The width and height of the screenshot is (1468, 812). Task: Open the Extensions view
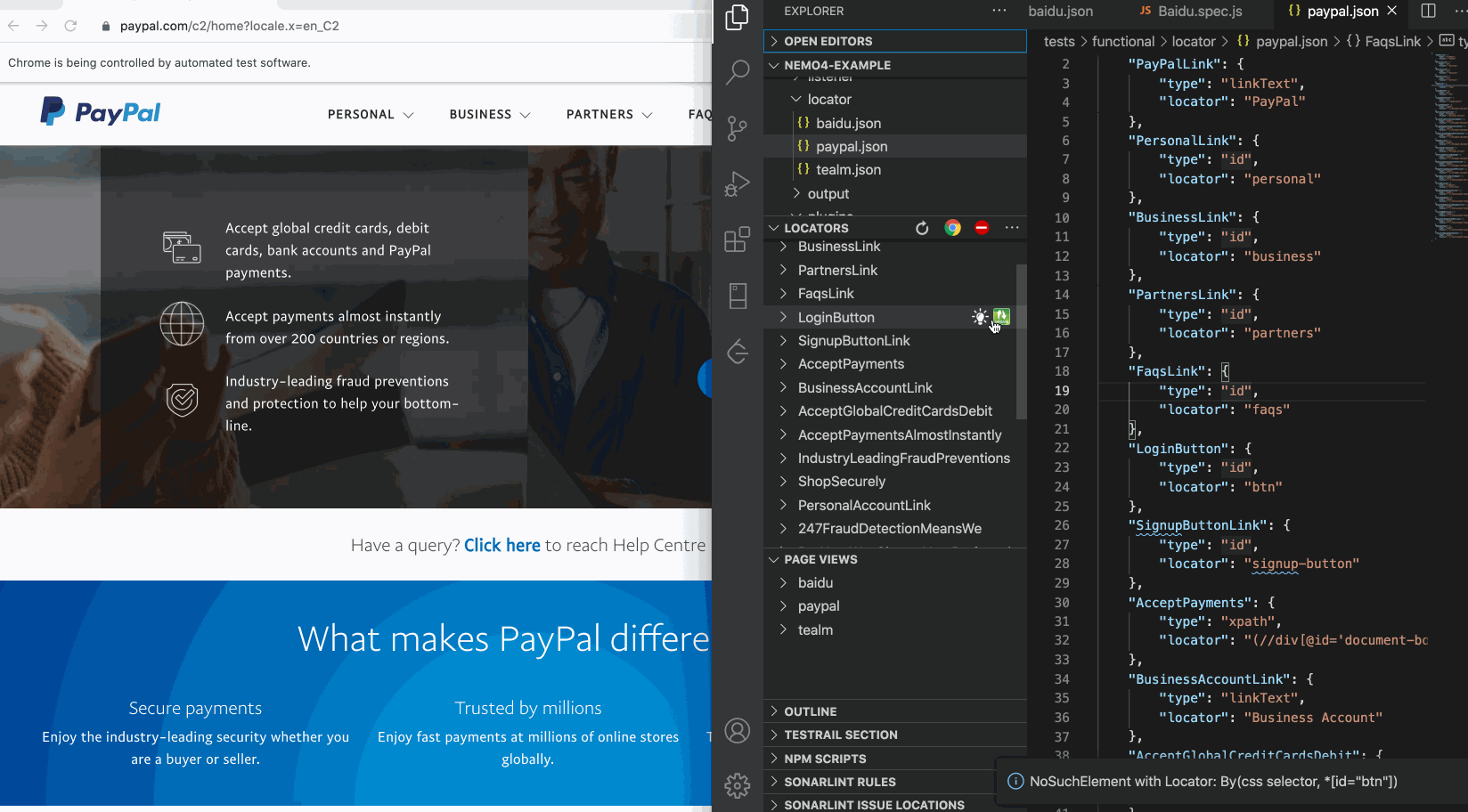coord(738,240)
